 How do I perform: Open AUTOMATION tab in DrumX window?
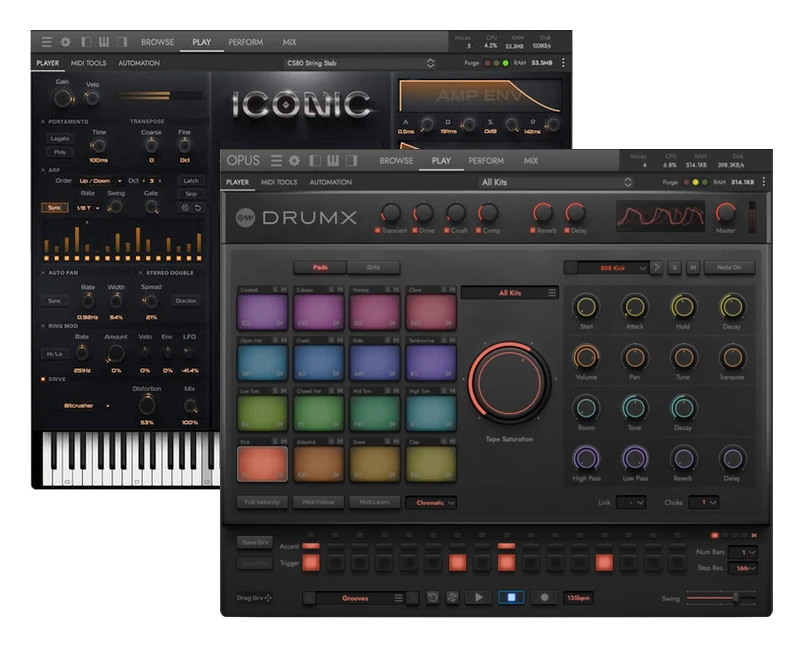click(331, 182)
